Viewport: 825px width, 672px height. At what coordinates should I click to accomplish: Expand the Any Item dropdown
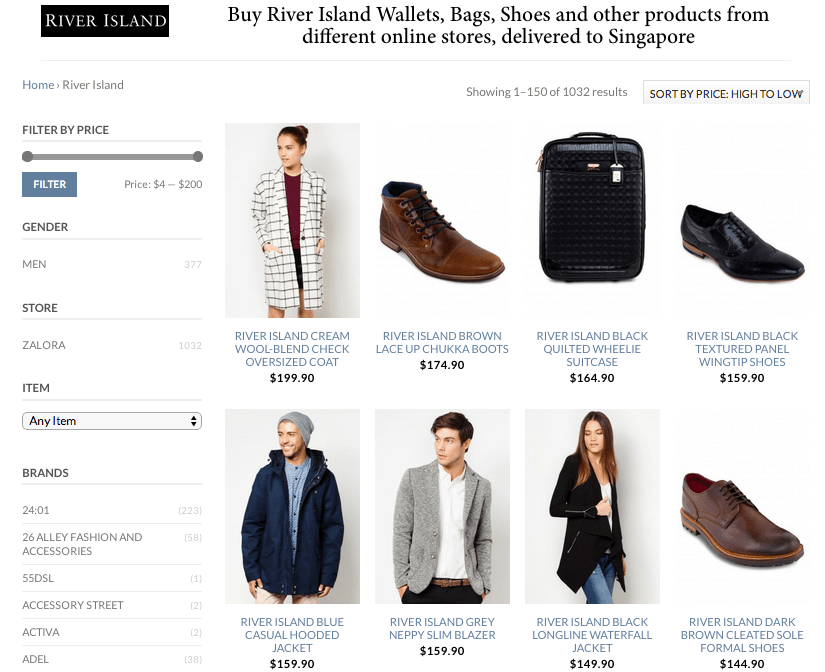click(112, 421)
